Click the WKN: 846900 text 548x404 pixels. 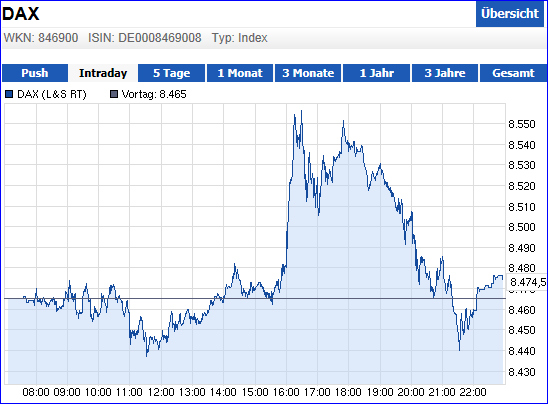click(41, 38)
